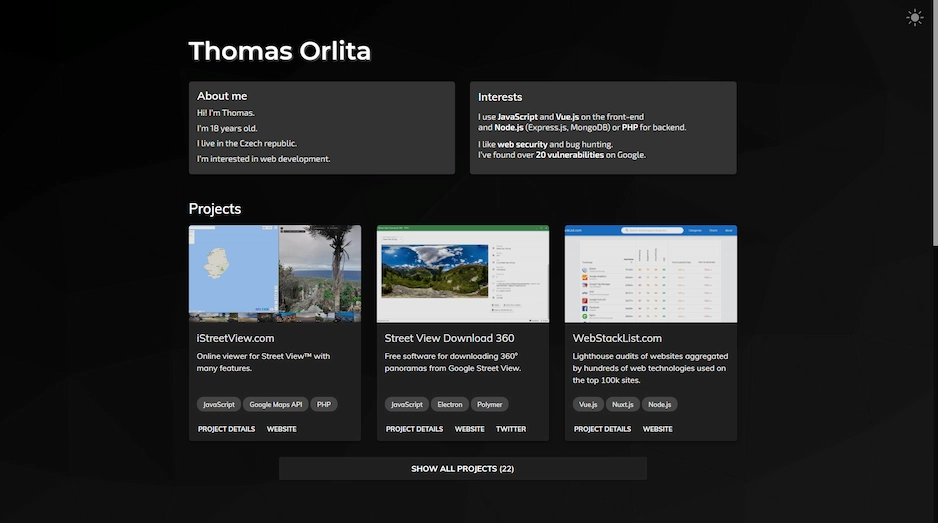938x523 pixels.
Task: Click the '20 vulnerabilities' bold text
Action: pos(570,154)
